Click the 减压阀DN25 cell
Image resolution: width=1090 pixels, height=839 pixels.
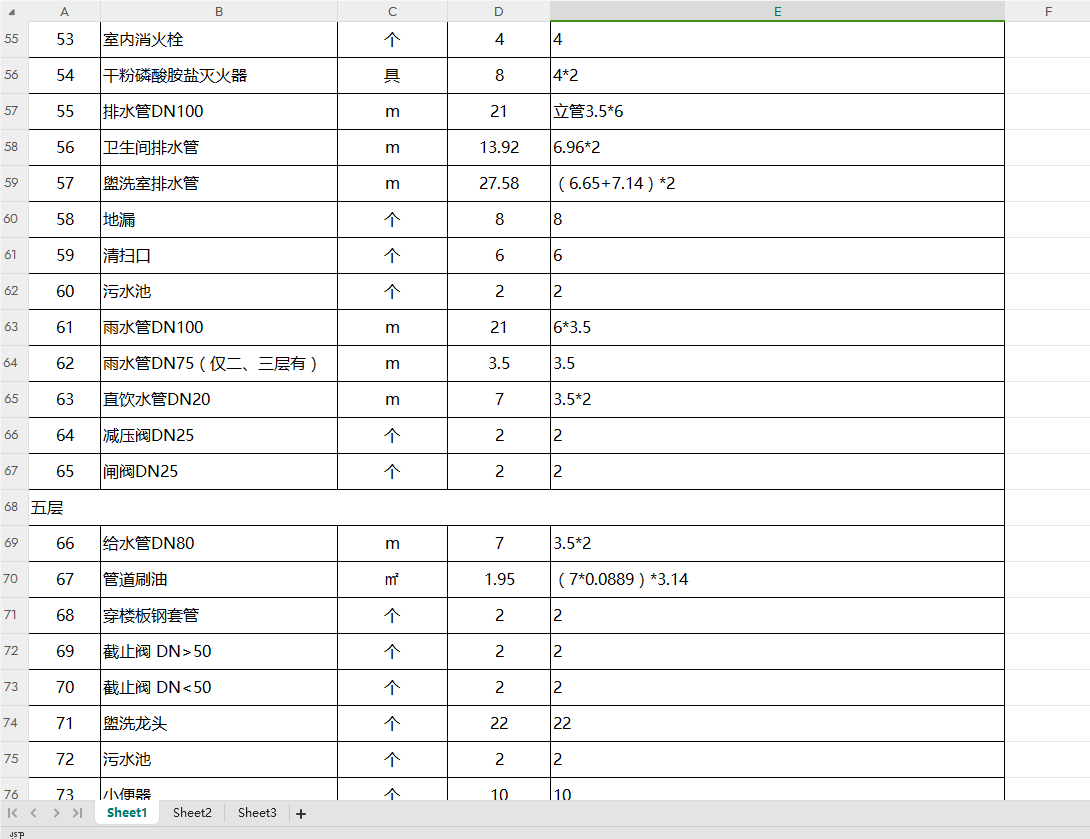tap(219, 435)
